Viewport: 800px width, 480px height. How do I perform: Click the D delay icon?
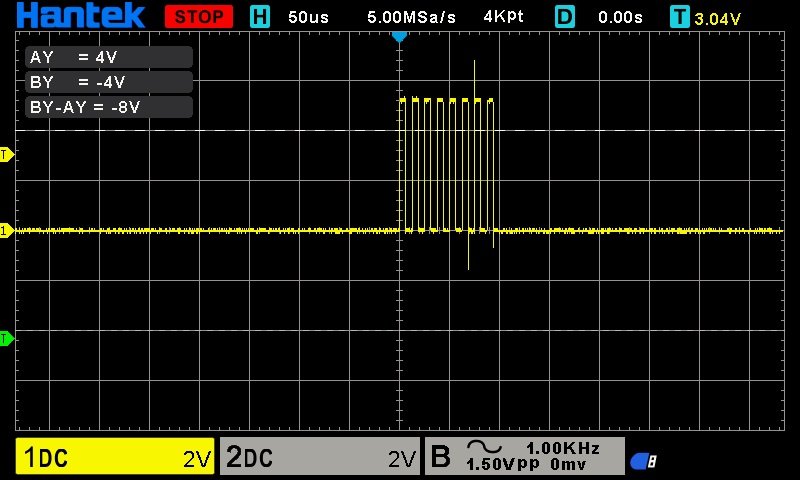[564, 17]
